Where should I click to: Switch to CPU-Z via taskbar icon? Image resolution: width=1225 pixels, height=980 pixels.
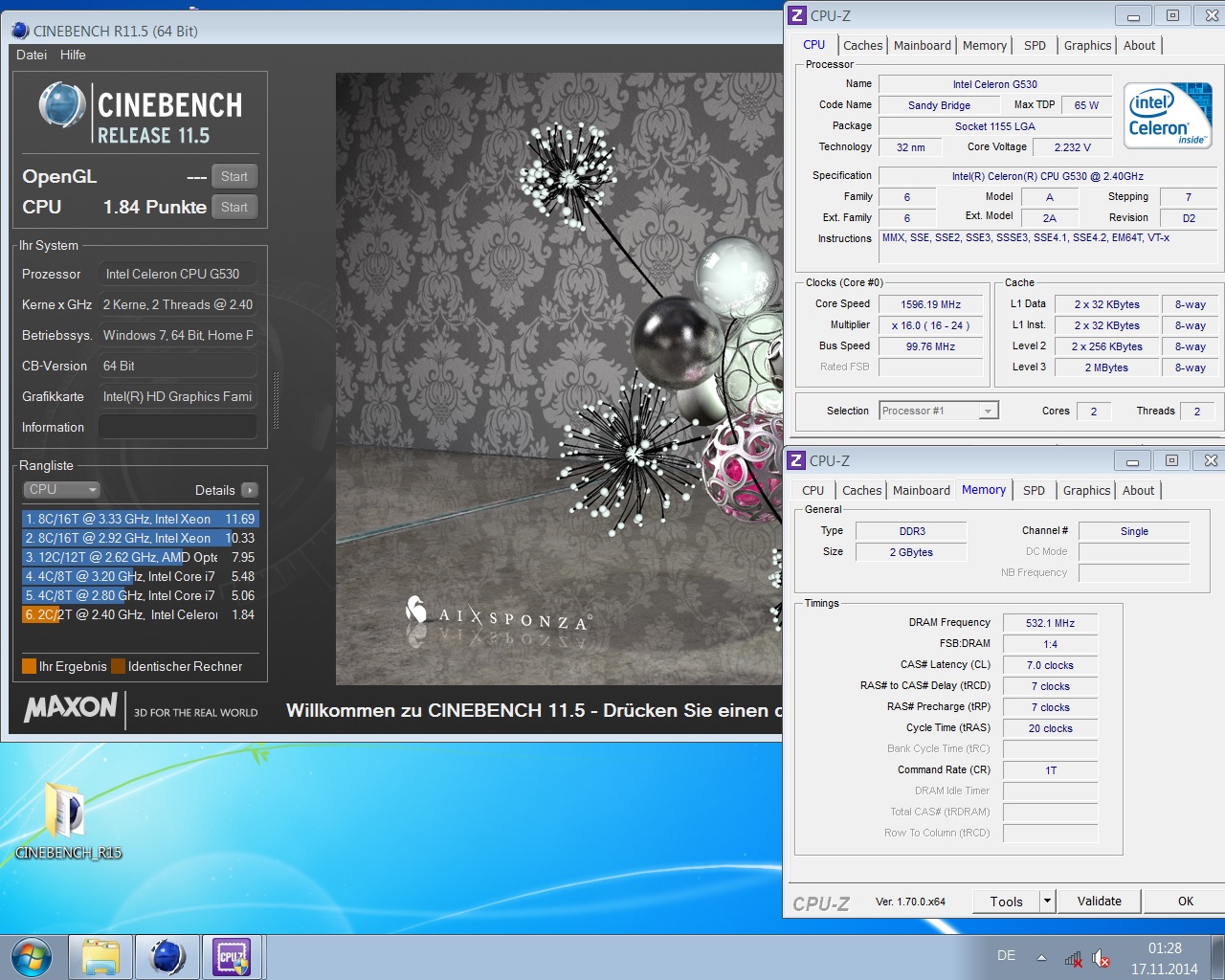[x=233, y=958]
